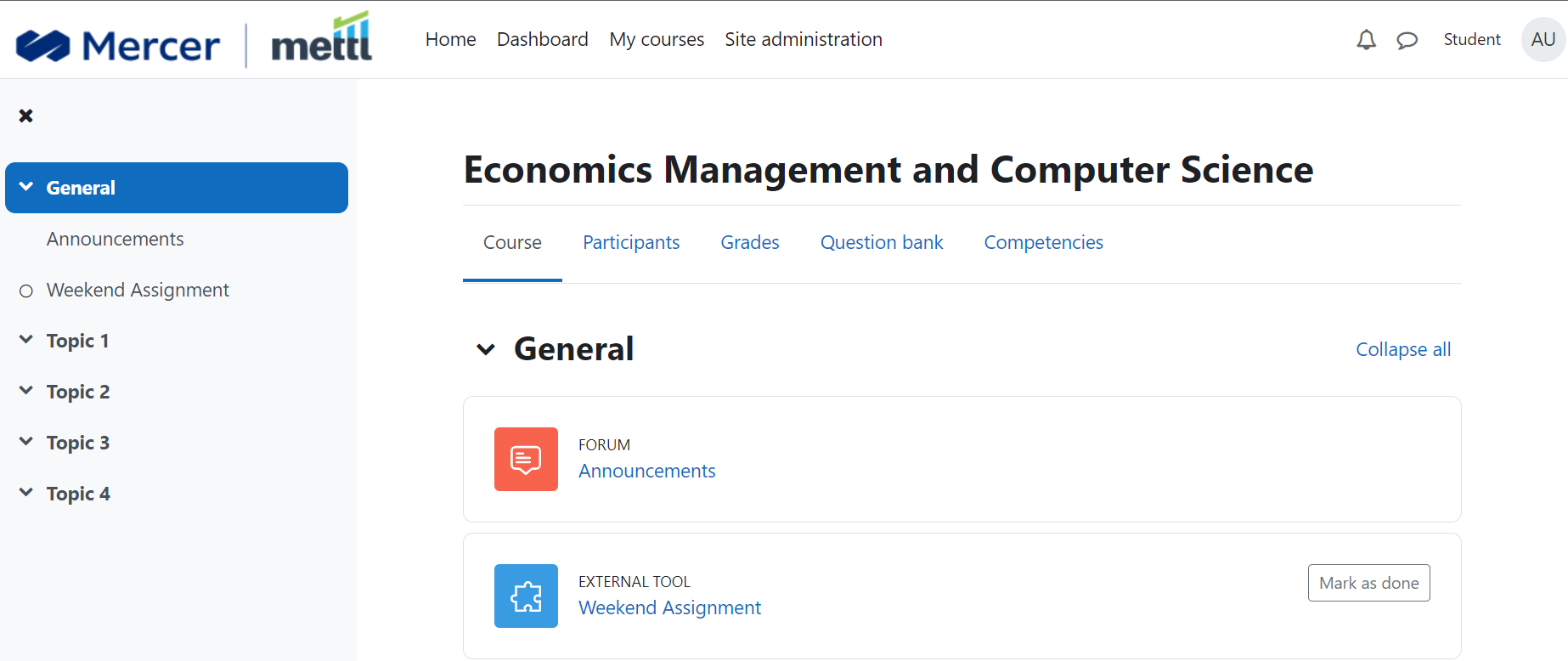The height and width of the screenshot is (661, 1568).
Task: Open Dashboard in top navigation
Action: (x=542, y=39)
